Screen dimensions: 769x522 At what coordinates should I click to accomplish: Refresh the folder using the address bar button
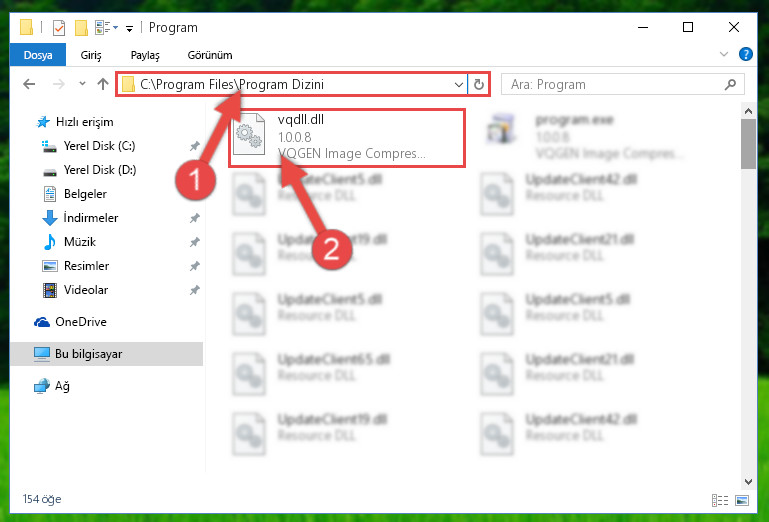pyautogui.click(x=479, y=84)
